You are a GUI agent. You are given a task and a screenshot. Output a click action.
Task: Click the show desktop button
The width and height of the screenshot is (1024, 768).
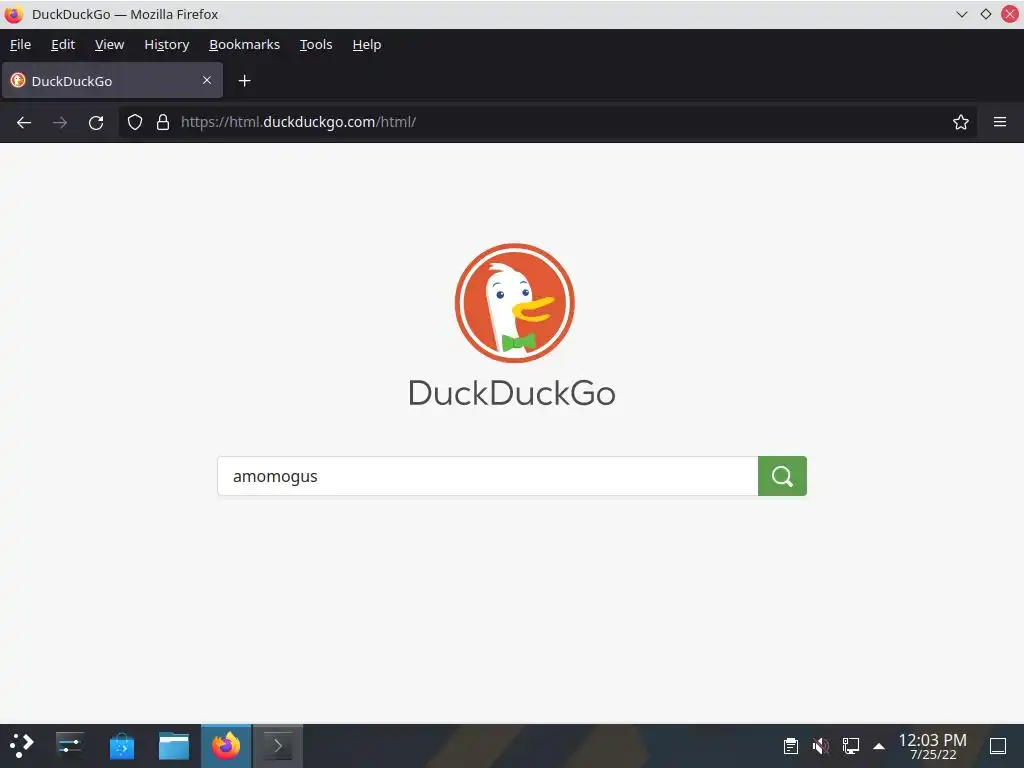[998, 746]
